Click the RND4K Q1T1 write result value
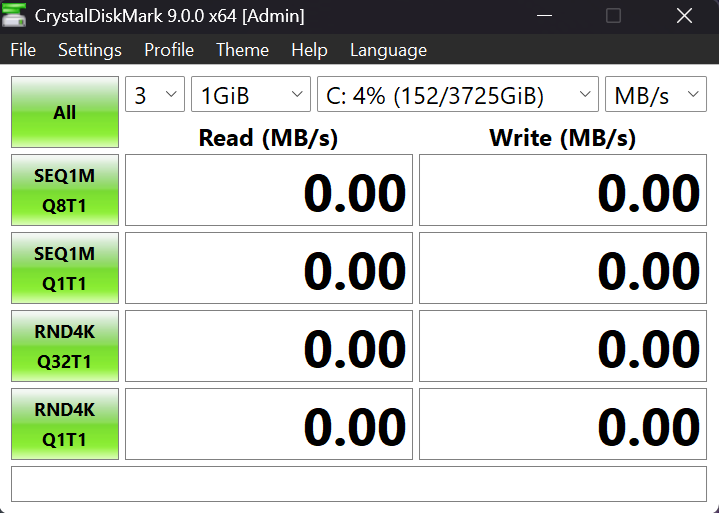The height and width of the screenshot is (513, 719). click(x=563, y=424)
